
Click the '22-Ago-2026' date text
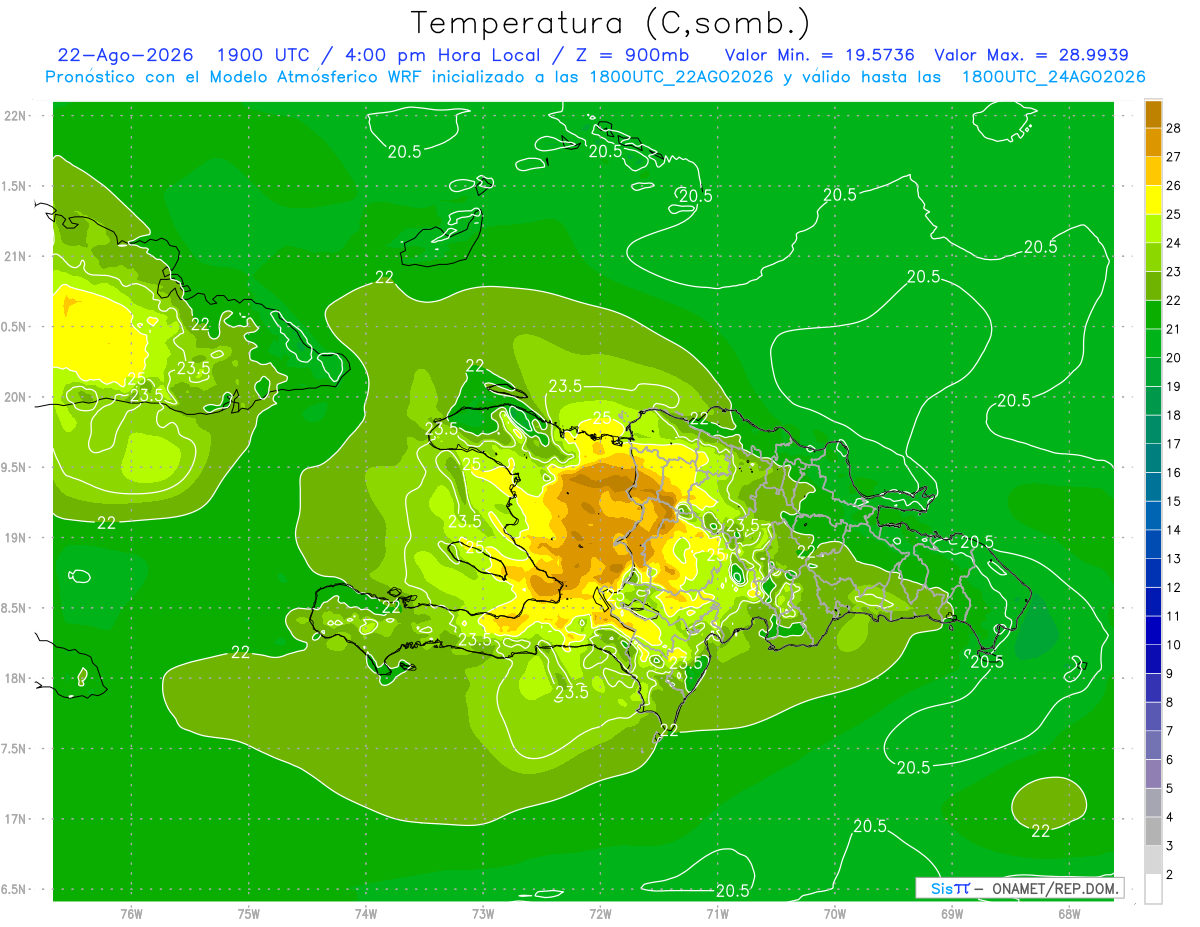tap(126, 55)
